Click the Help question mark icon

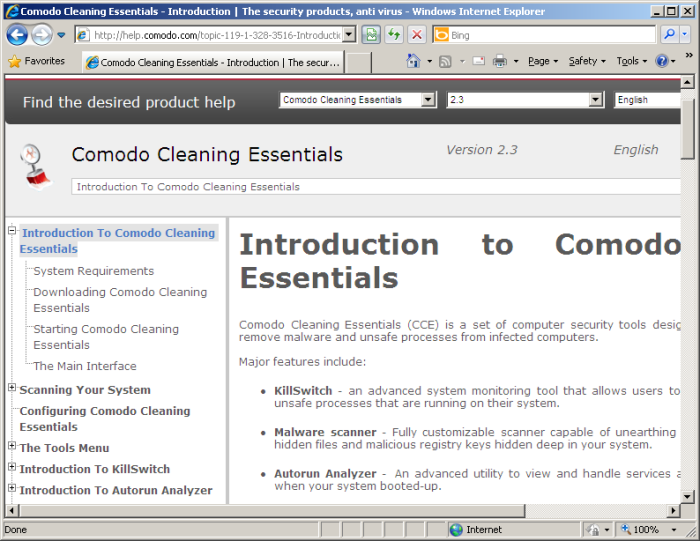click(662, 61)
